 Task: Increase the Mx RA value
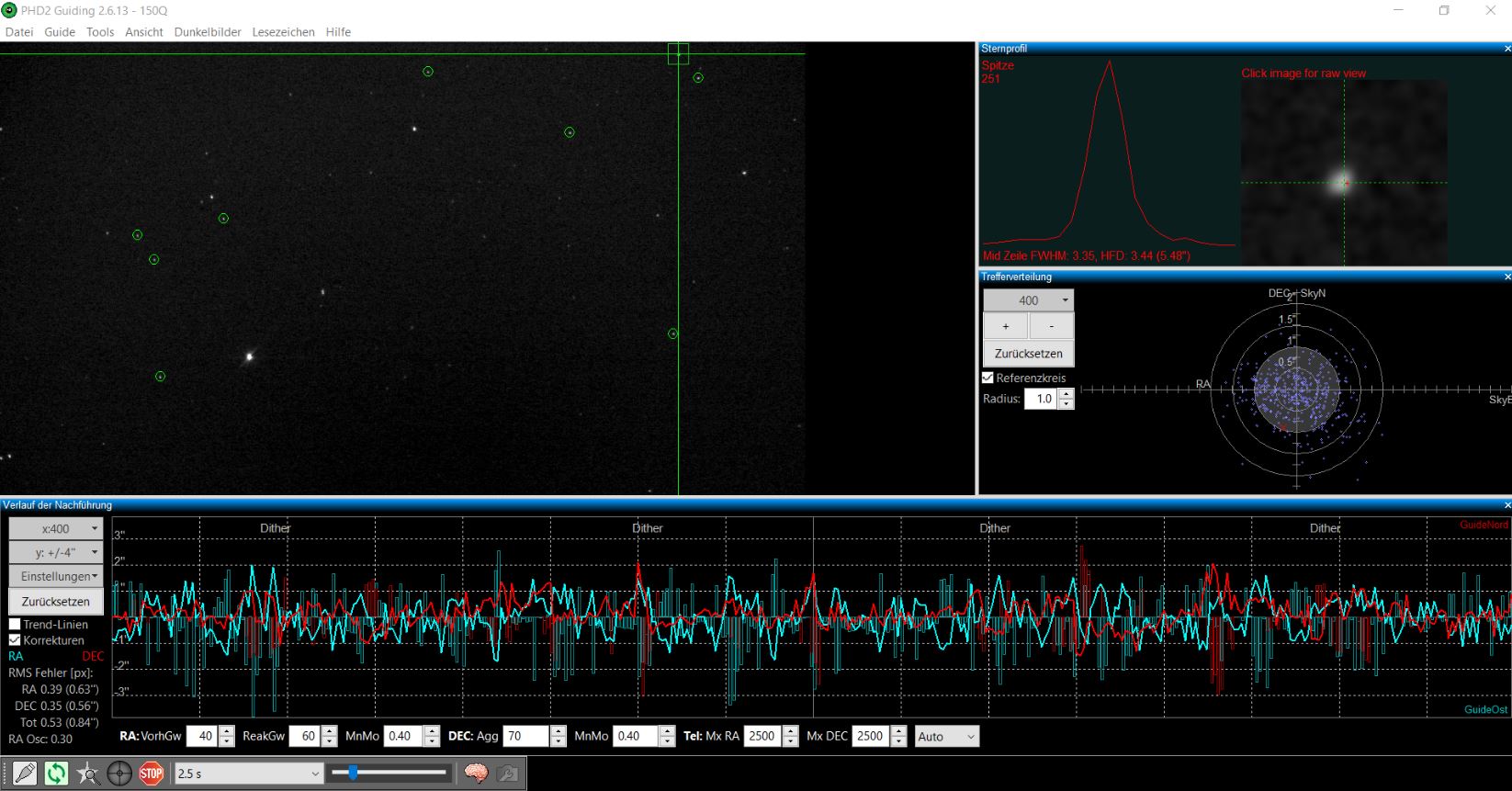click(x=791, y=732)
